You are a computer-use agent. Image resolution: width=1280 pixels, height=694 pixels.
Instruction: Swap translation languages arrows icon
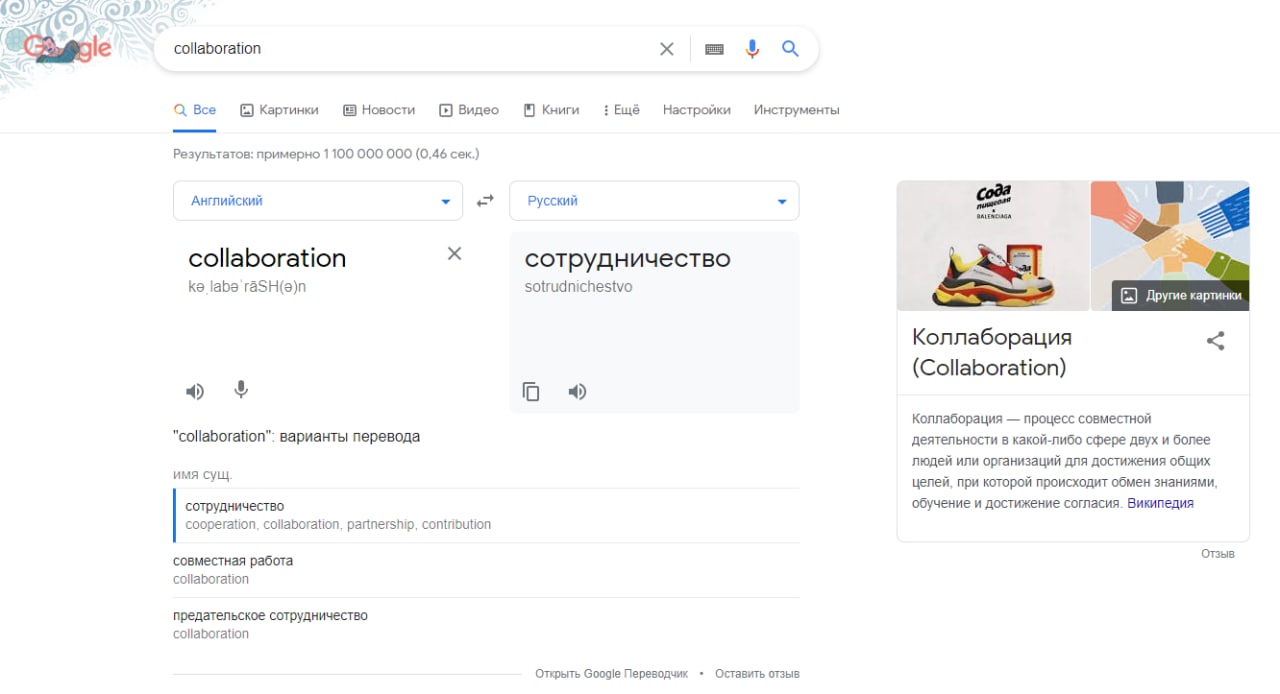[x=485, y=201]
